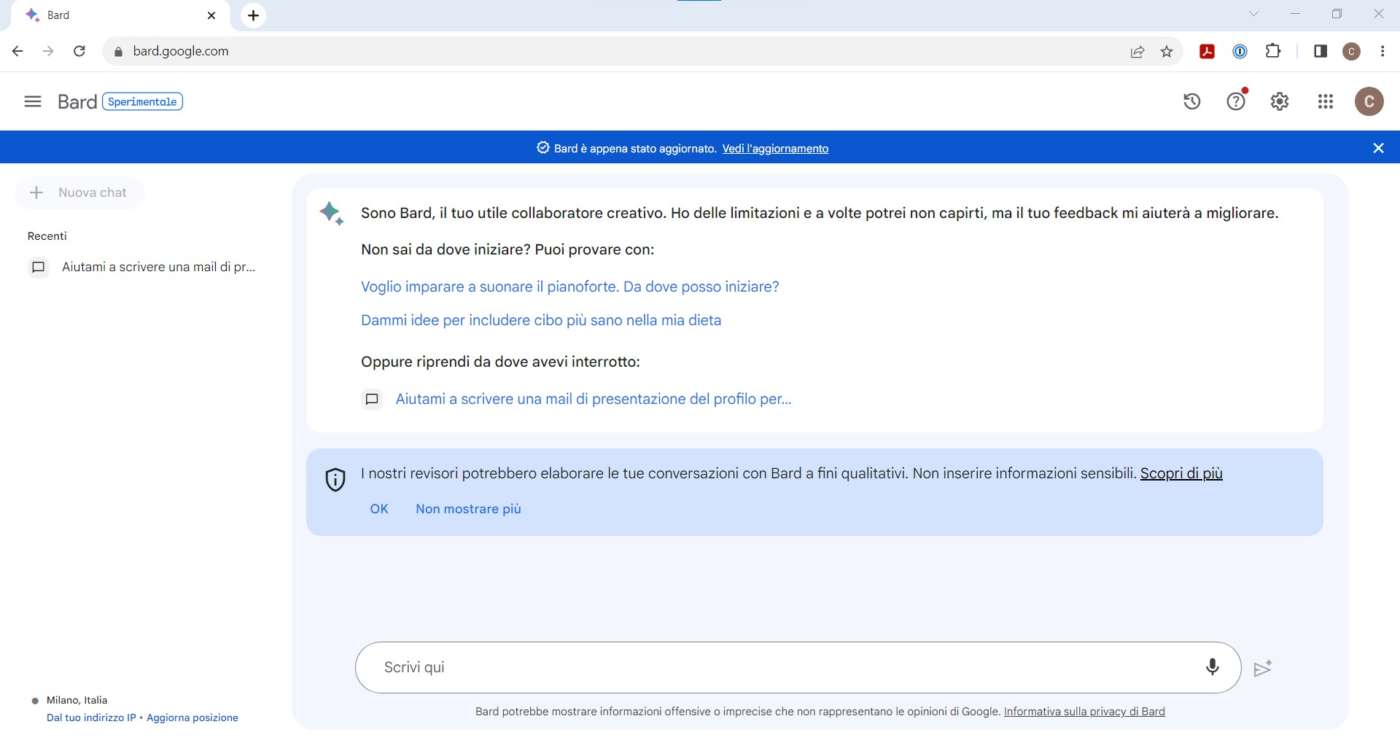
Task: Click the microphone icon for voice input
Action: pos(1212,667)
